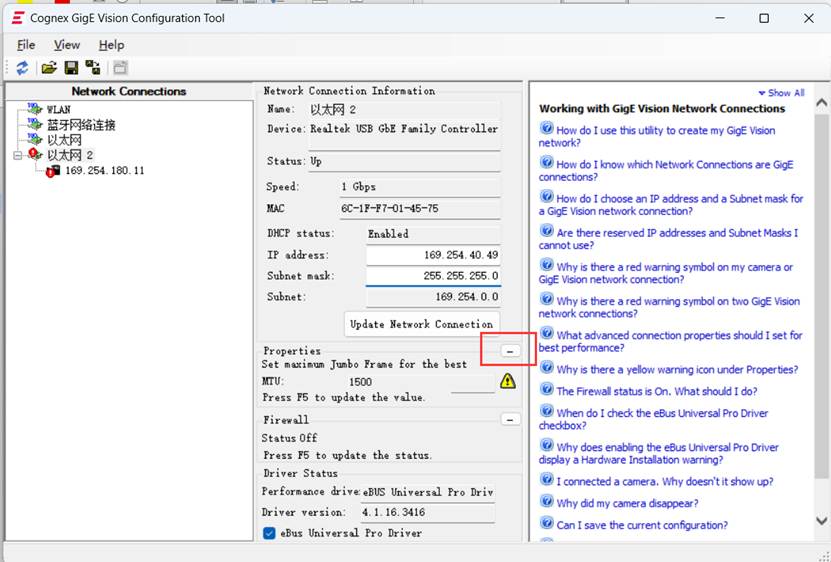Viewport: 831px width, 562px height.
Task: Click the red warning adapter icon of 以太网 2
Action: tap(35, 155)
